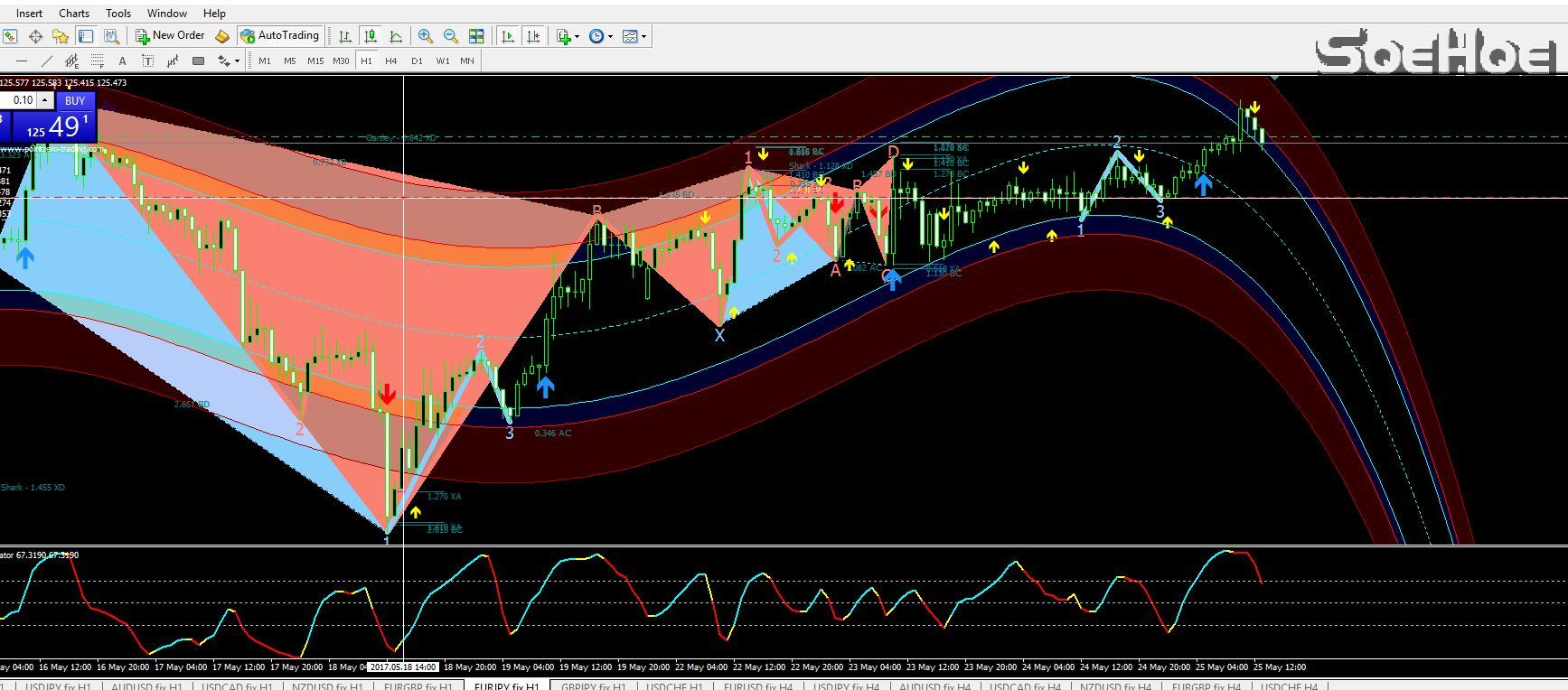This screenshot has width=1568, height=690.
Task: Switch to the GBPJPY fix H1 chart tab
Action: click(x=593, y=686)
